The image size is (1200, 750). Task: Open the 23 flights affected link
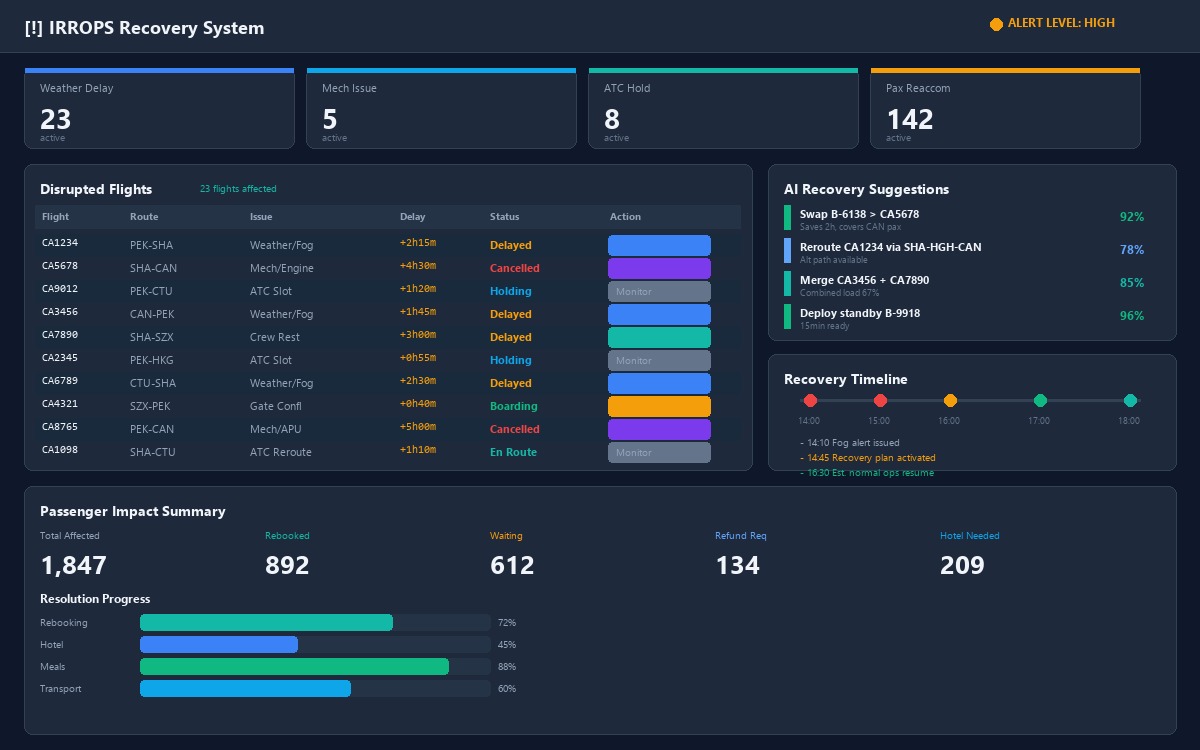coord(238,189)
